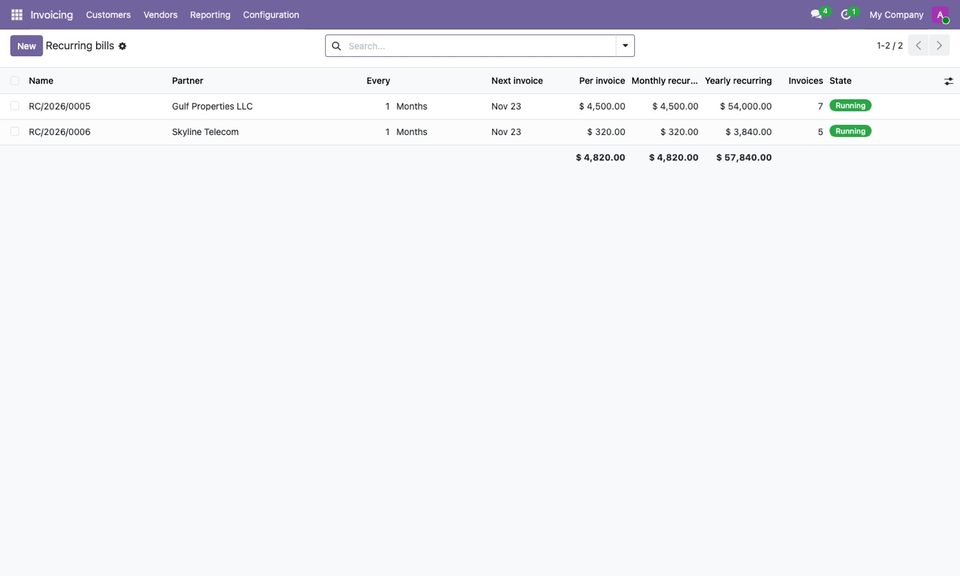The width and height of the screenshot is (960, 576).
Task: Sort by the Per invoice column header
Action: 602,81
